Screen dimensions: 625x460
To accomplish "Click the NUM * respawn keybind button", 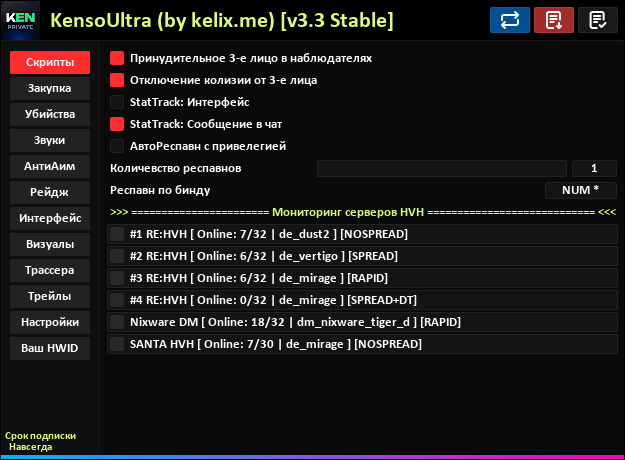I will click(581, 190).
